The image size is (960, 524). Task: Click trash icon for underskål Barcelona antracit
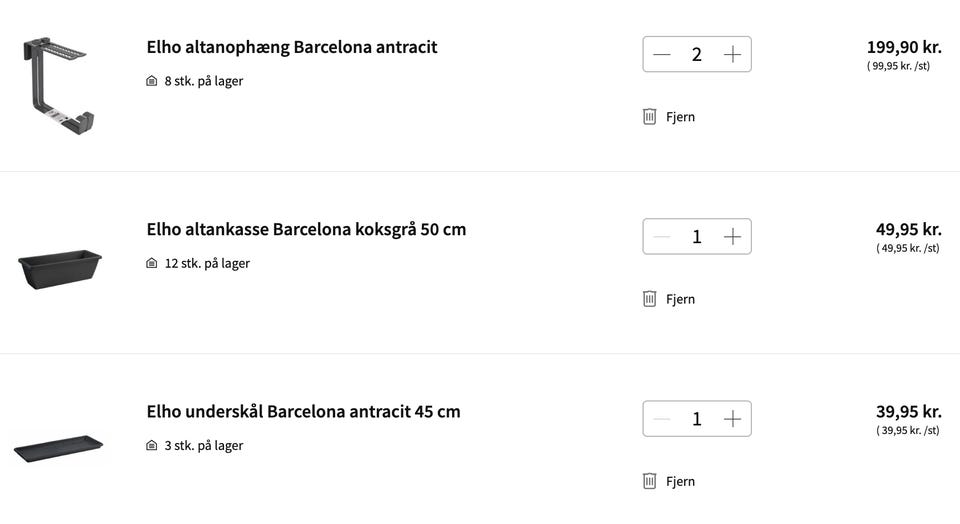click(650, 481)
